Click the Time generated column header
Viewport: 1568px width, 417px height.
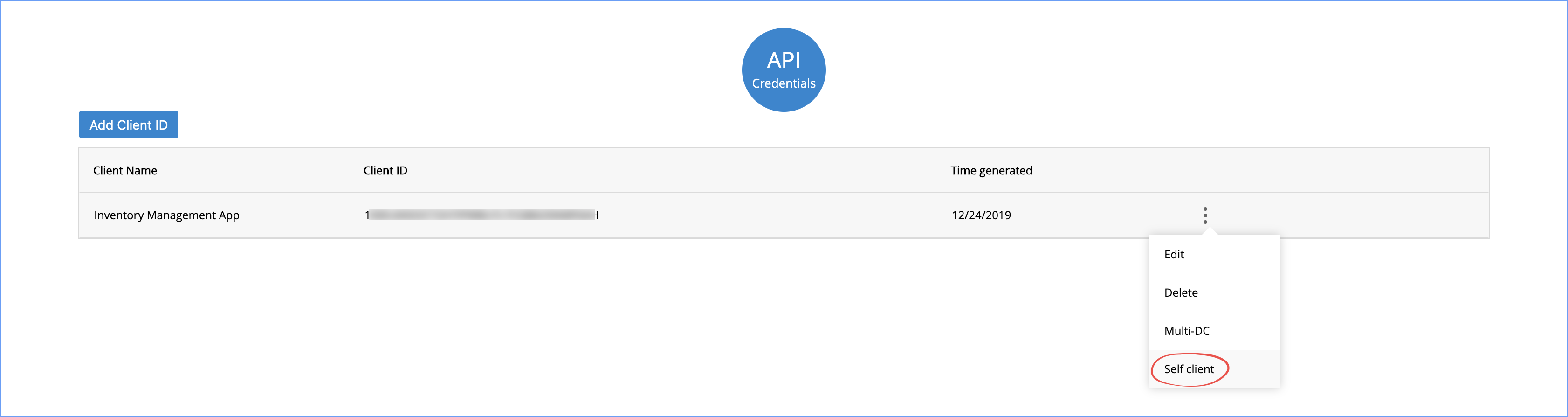point(991,170)
